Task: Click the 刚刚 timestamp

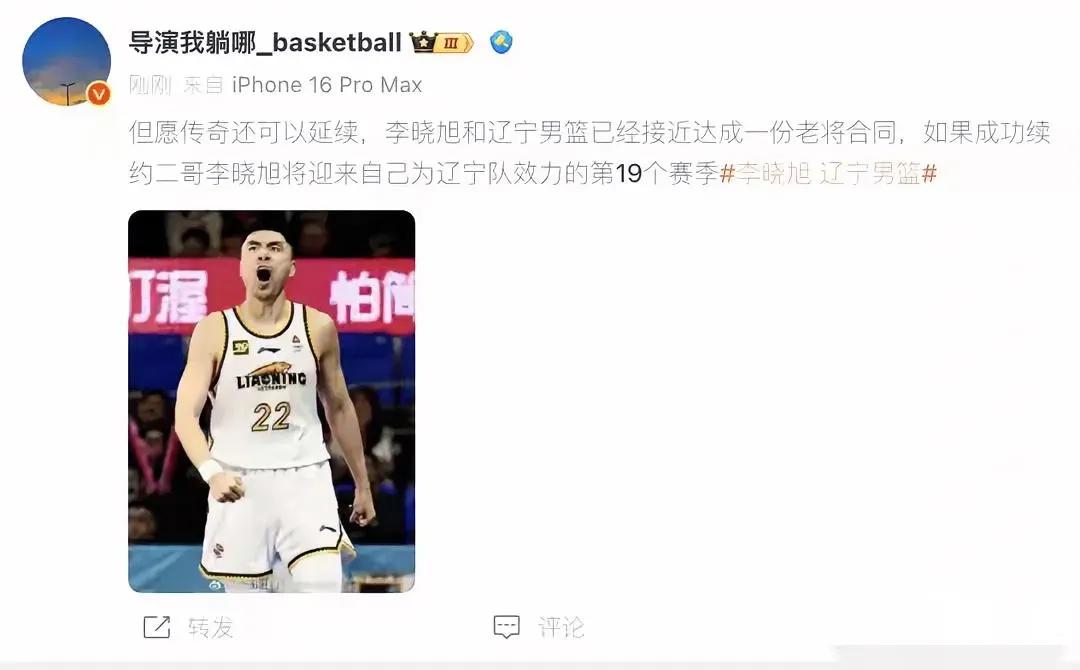Action: point(150,85)
